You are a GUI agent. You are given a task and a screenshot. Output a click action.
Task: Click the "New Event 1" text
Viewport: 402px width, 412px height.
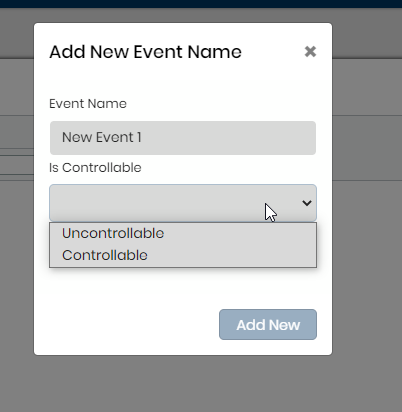102,137
